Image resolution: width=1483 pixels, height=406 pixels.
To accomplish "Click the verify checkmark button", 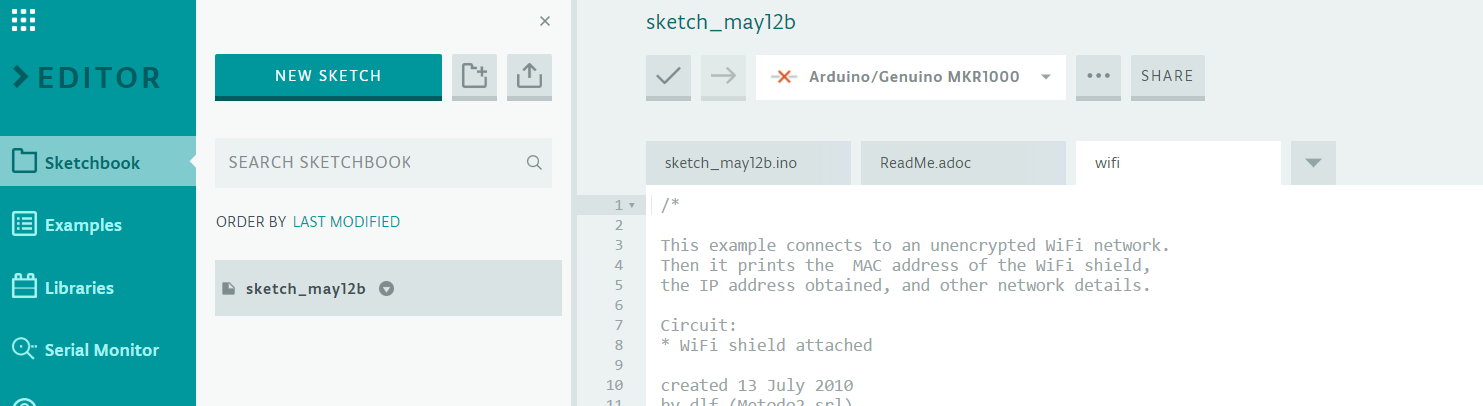I will tap(669, 76).
